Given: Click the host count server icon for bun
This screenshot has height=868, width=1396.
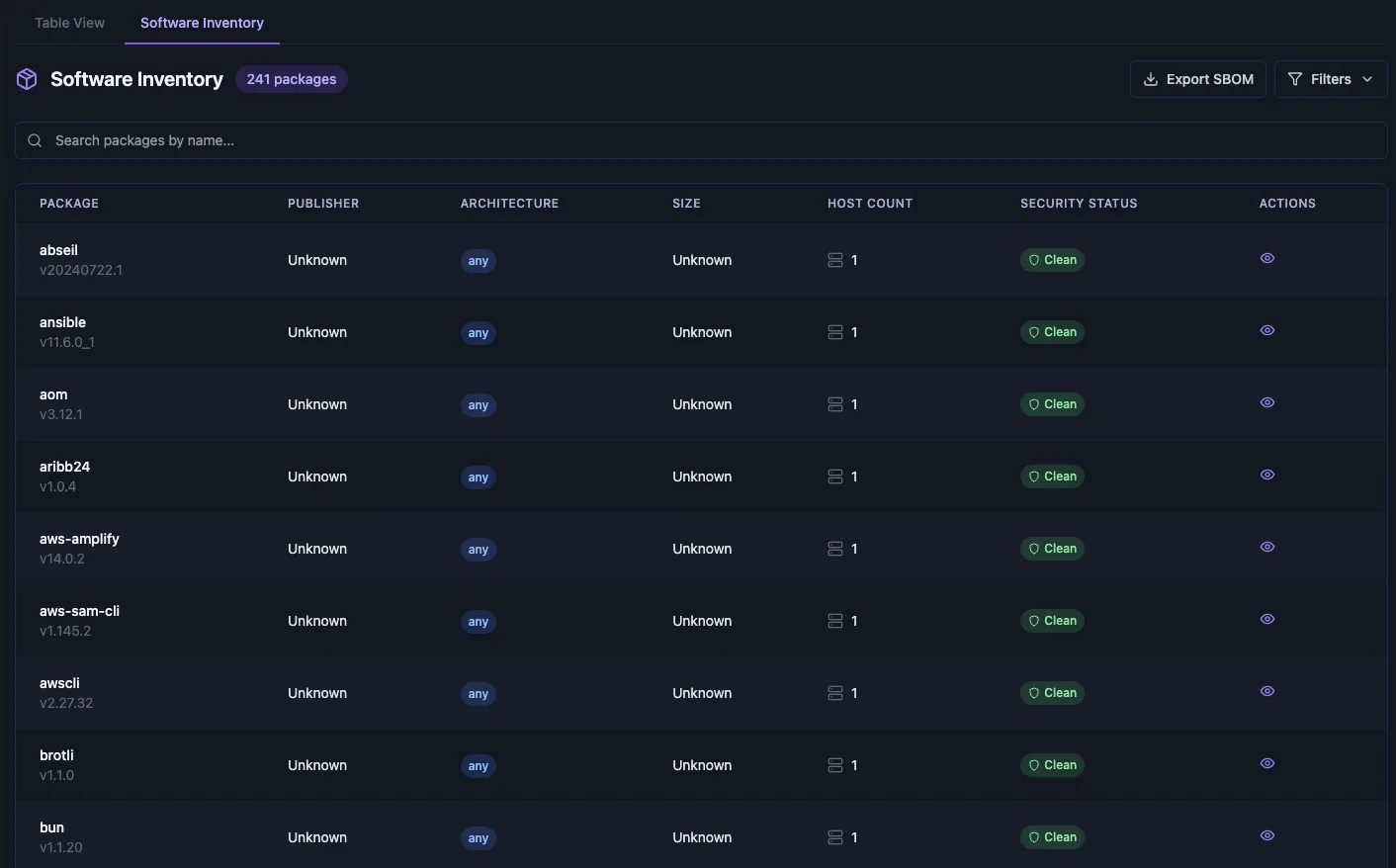Looking at the screenshot, I should [x=835, y=837].
